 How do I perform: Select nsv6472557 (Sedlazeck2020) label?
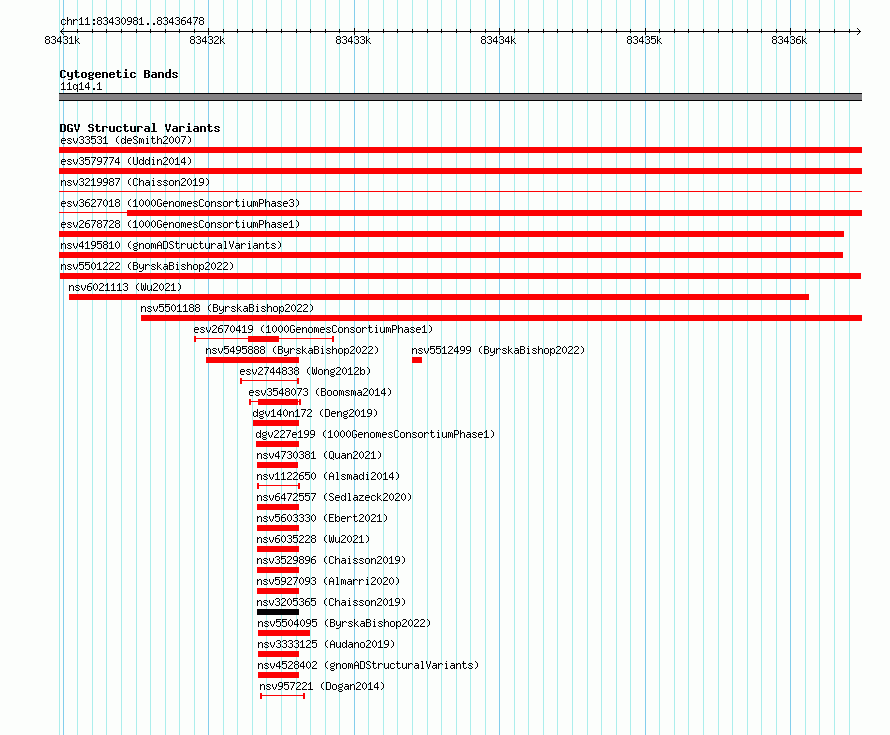click(334, 497)
